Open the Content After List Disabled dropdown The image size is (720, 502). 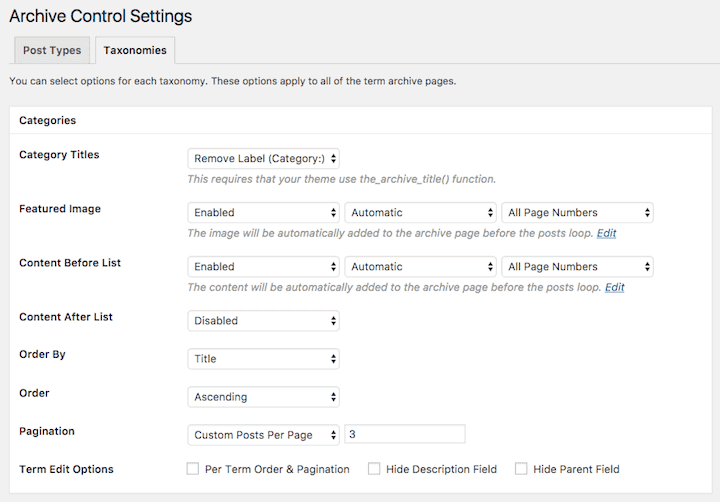coord(264,321)
